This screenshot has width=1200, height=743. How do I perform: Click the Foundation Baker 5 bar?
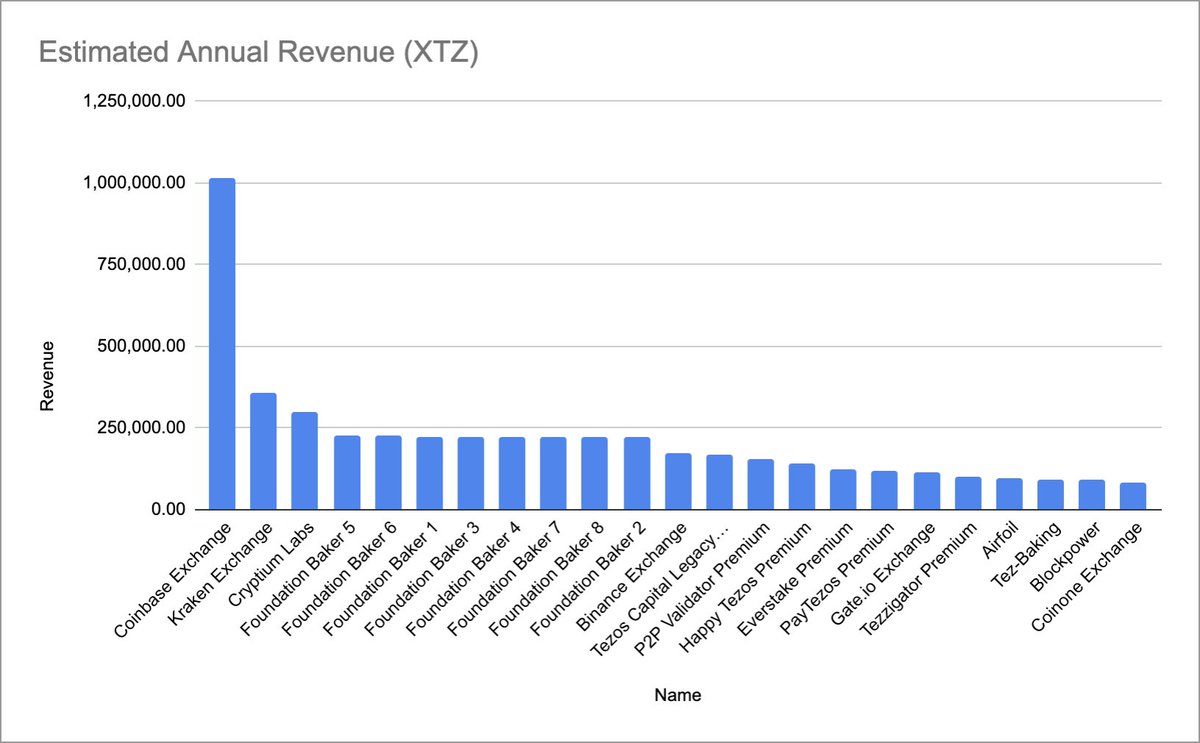346,473
